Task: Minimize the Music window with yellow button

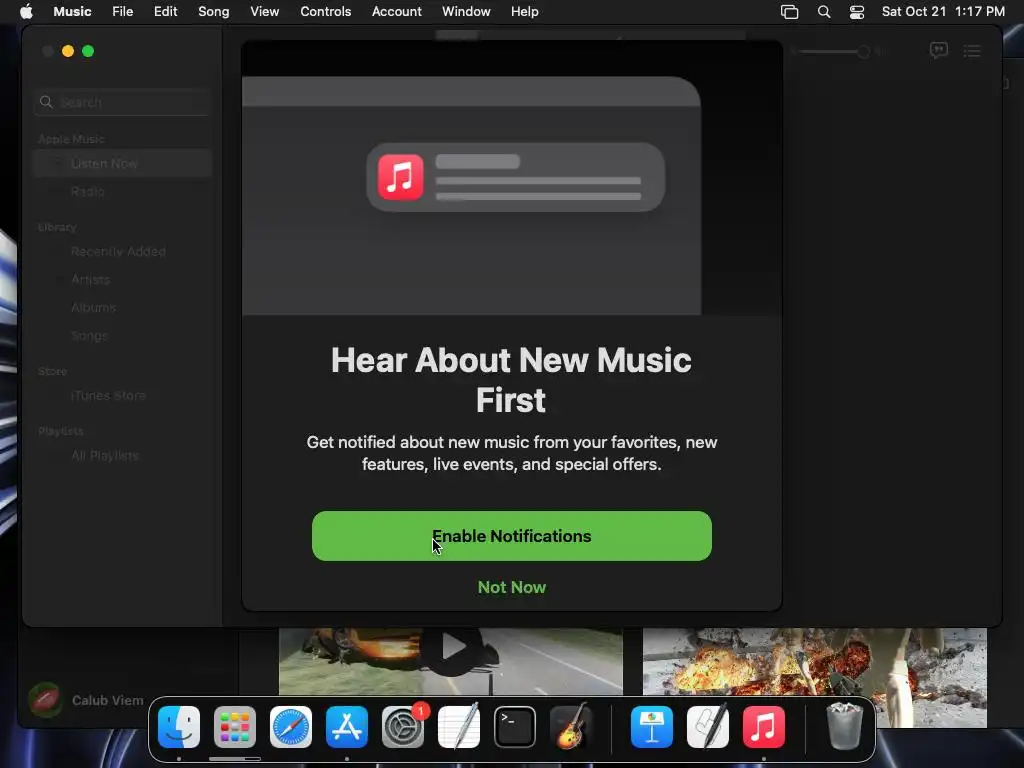Action: (x=68, y=51)
